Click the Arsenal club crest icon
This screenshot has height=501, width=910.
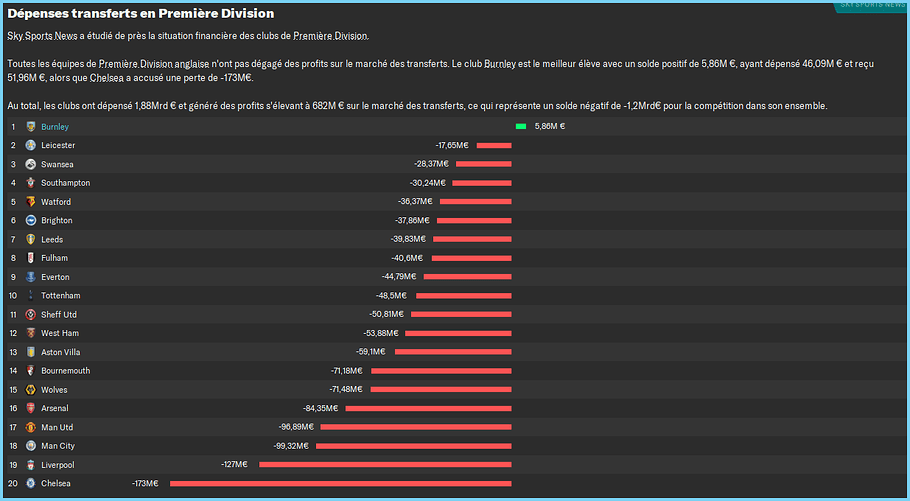pos(31,408)
